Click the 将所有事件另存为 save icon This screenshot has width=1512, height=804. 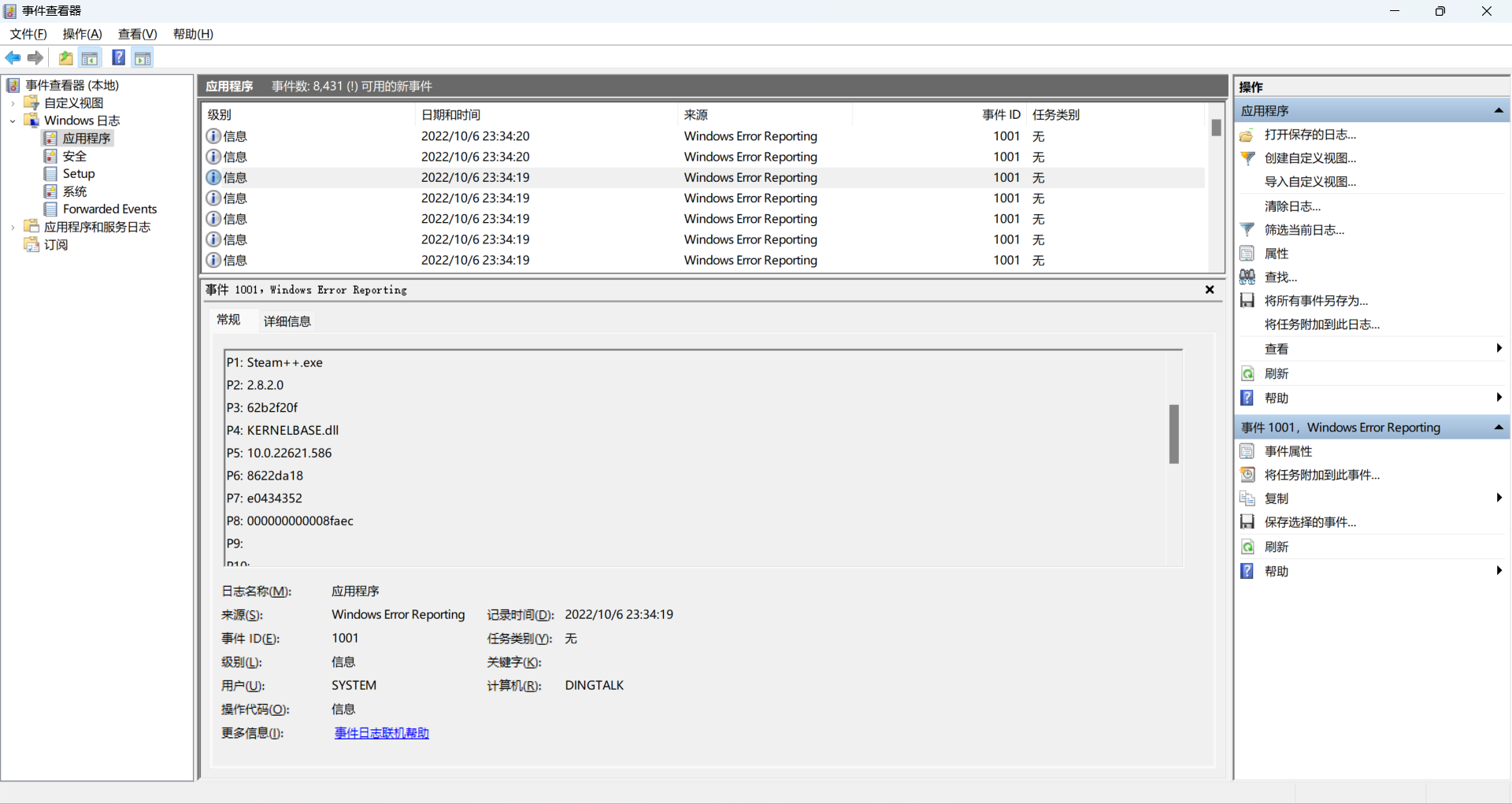point(1248,300)
